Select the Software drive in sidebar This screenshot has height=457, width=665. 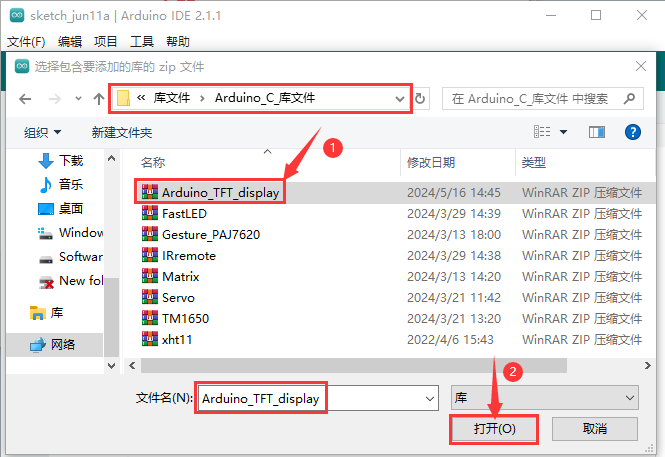pos(70,257)
